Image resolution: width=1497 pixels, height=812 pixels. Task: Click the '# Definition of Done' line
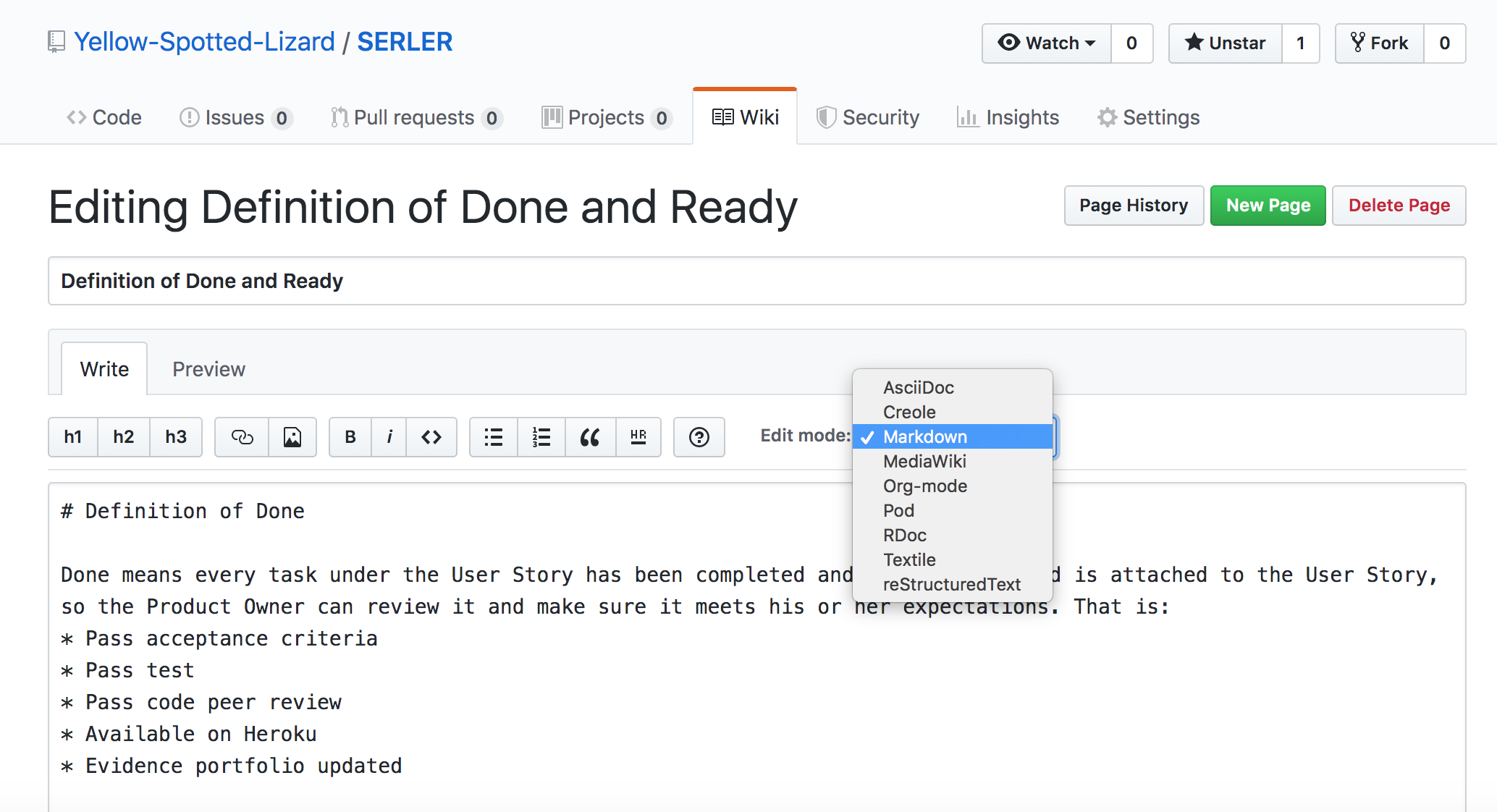point(183,511)
